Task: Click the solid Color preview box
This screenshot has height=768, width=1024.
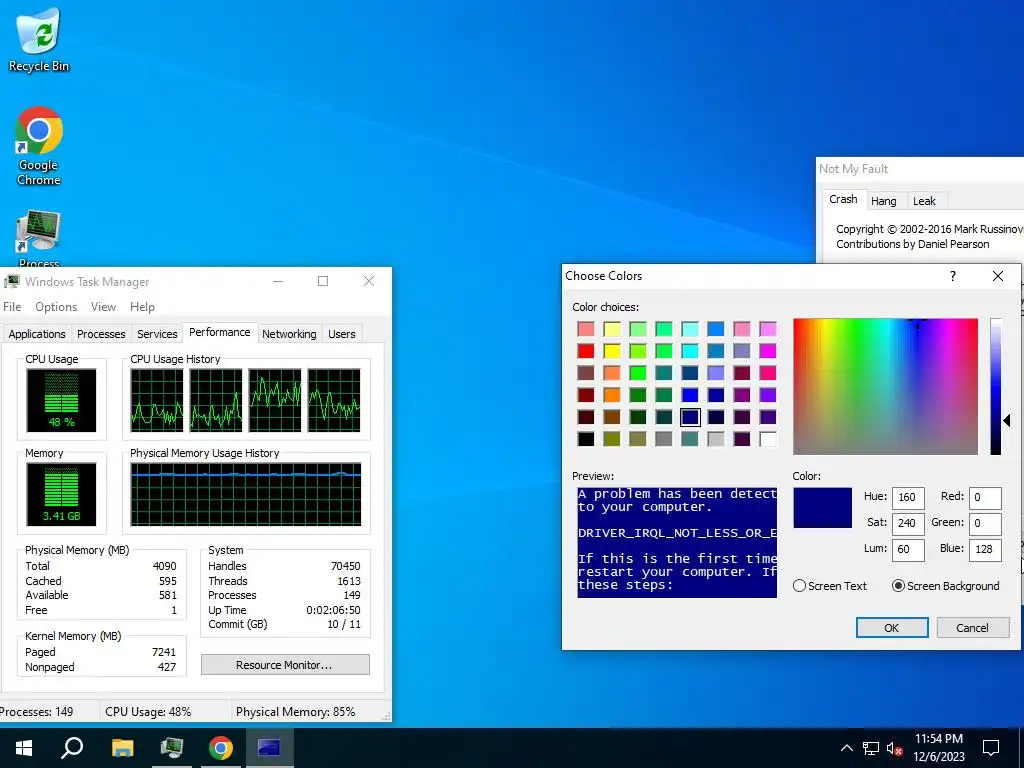Action: [x=822, y=507]
